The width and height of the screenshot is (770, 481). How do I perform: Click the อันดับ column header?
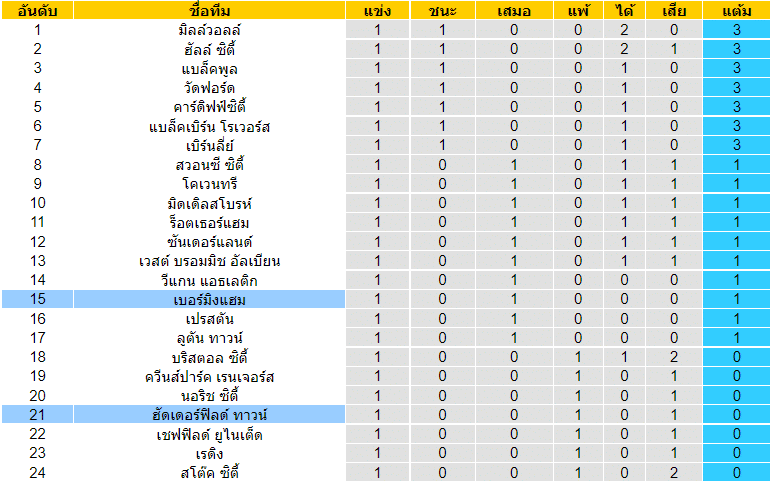click(37, 10)
